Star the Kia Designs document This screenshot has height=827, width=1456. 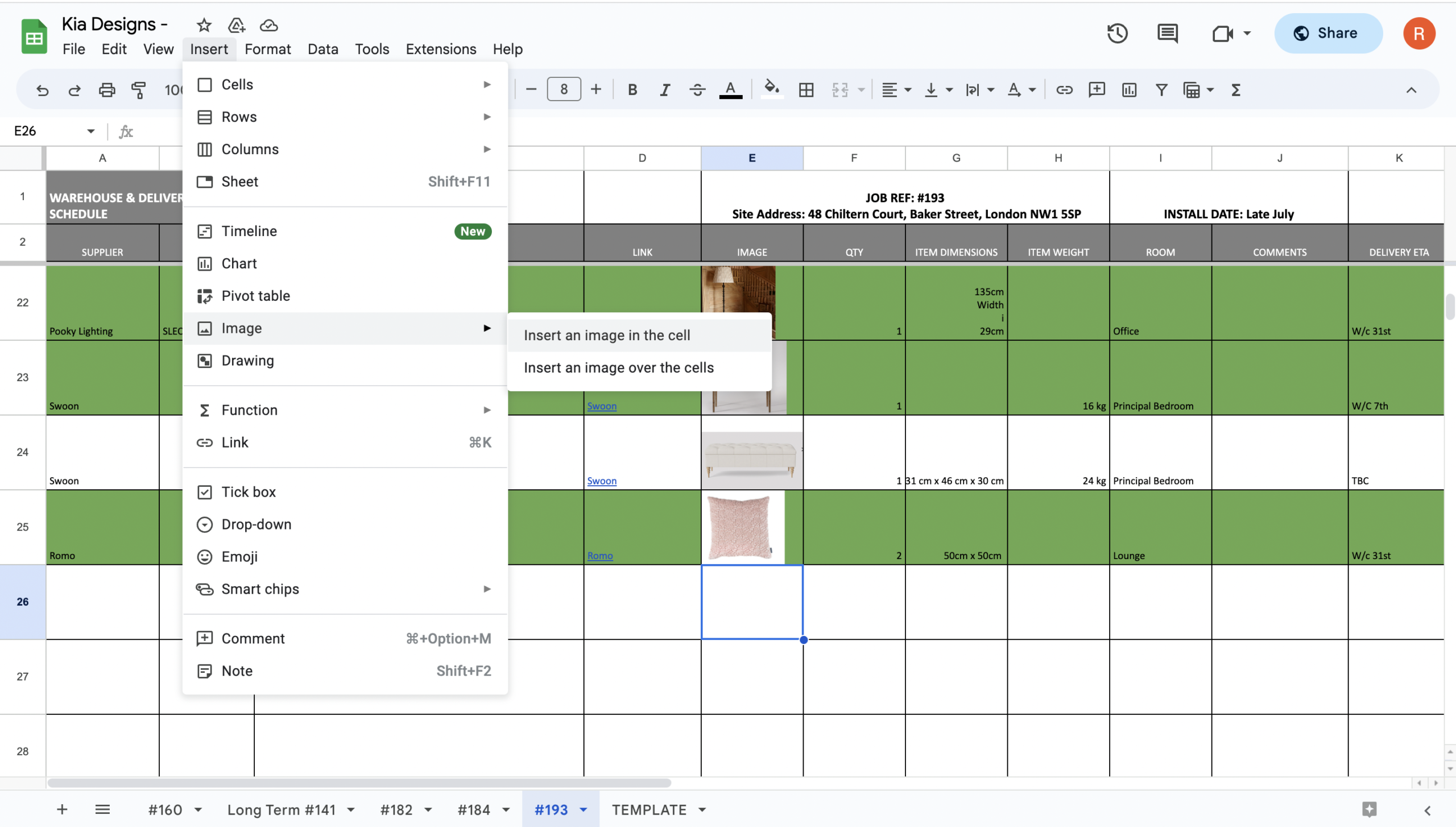204,25
